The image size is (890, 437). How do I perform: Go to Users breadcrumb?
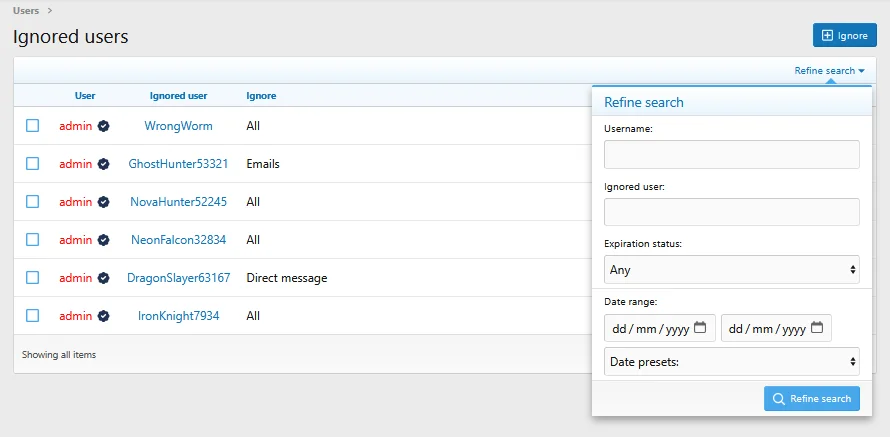(x=26, y=10)
